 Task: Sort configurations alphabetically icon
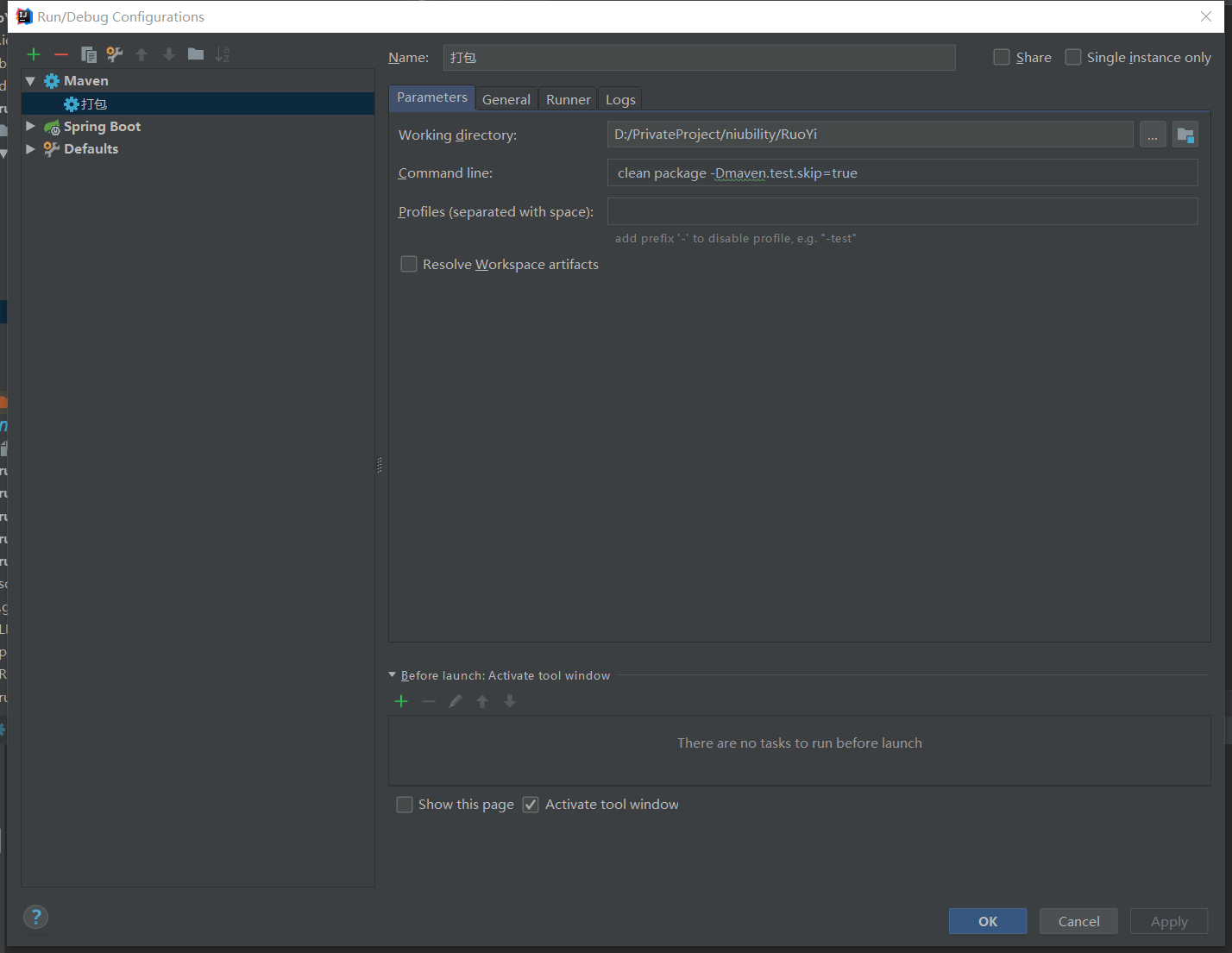pos(222,54)
